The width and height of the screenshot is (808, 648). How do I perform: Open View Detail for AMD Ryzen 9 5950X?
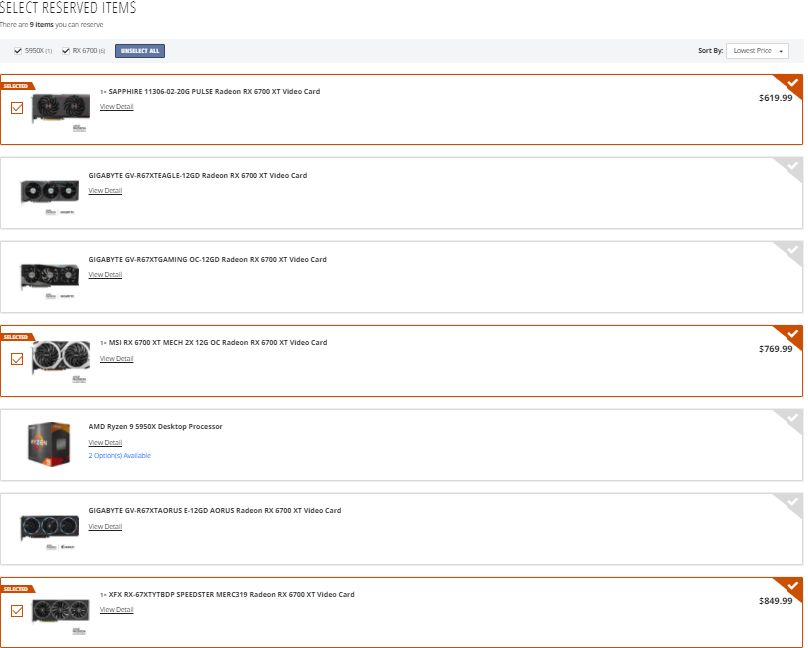coord(105,442)
